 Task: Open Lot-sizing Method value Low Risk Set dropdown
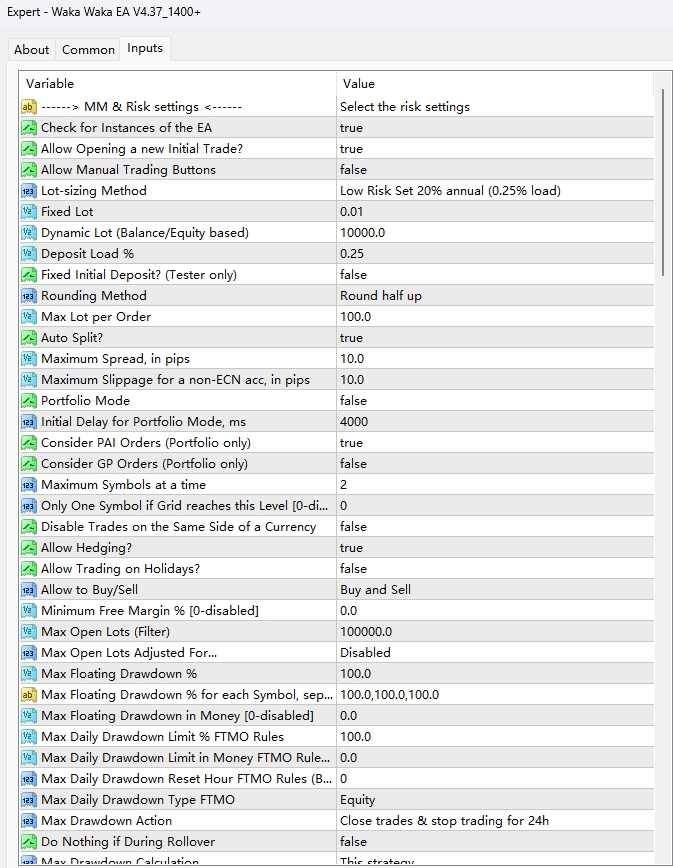click(495, 191)
